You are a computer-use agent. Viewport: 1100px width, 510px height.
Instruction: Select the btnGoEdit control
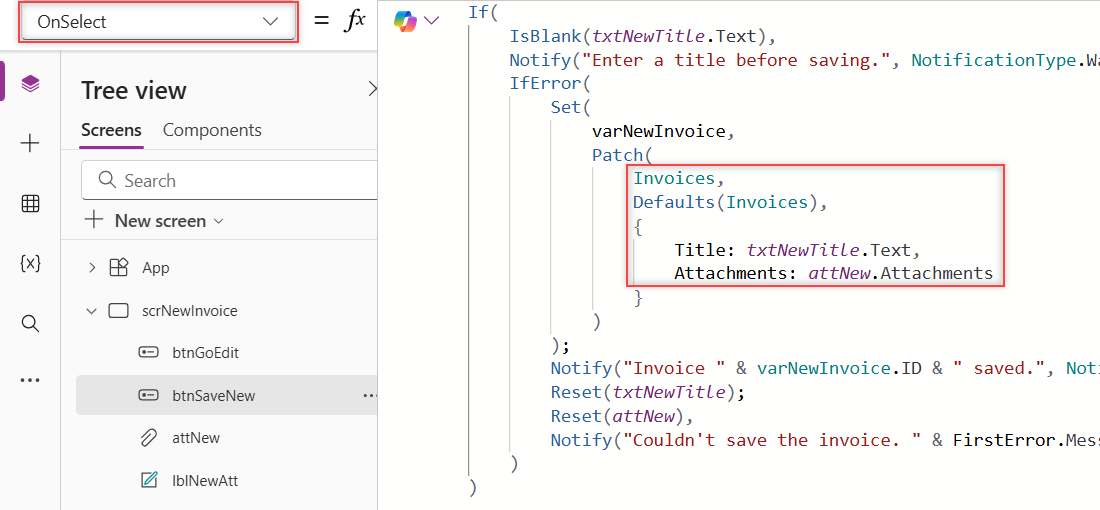205,353
